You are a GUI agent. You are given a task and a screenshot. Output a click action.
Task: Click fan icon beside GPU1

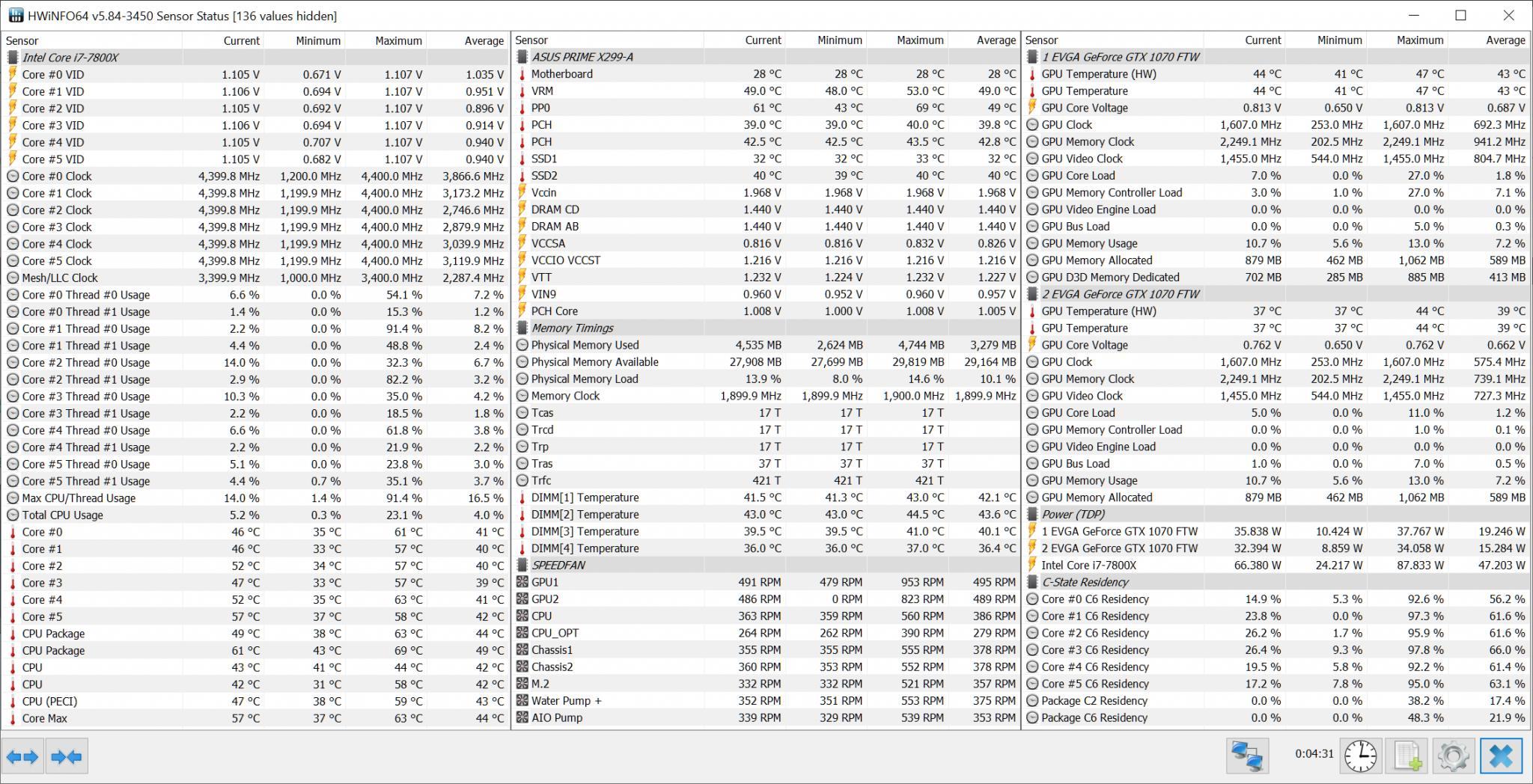(522, 582)
